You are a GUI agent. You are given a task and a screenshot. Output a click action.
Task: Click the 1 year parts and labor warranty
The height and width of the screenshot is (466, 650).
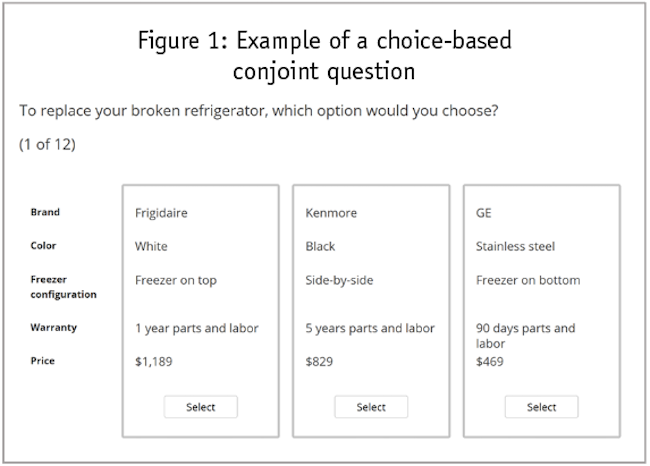pos(196,327)
